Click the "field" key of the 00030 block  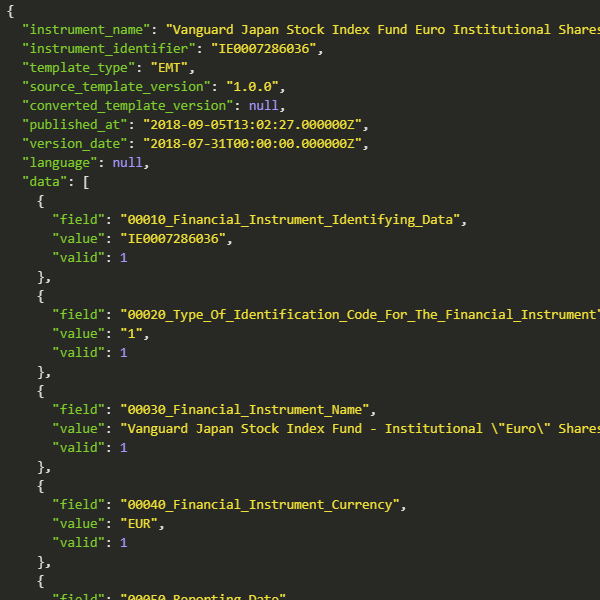78,410
